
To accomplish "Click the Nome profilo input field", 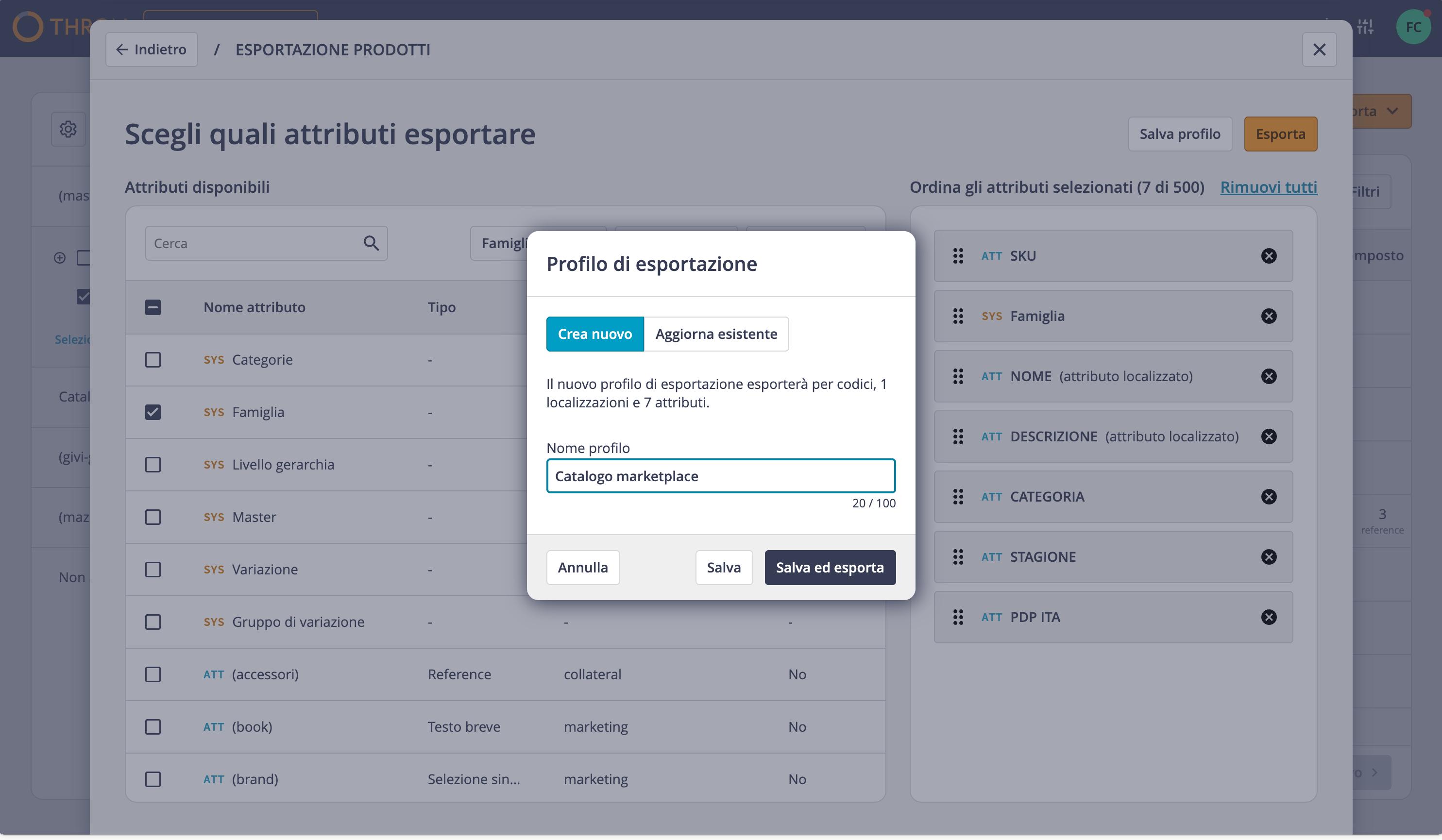I will [721, 476].
